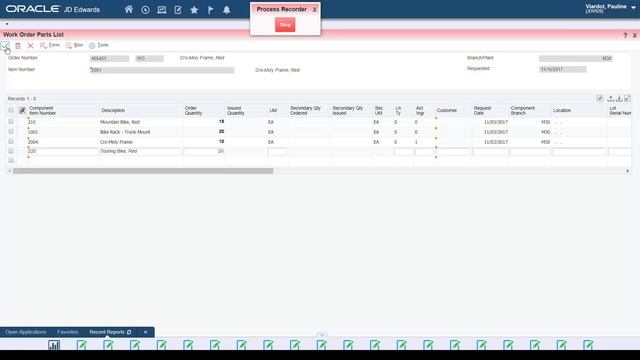Screen dimensions: 640x360
Task: Refresh the Recent Reports list
Action: tap(129, 332)
